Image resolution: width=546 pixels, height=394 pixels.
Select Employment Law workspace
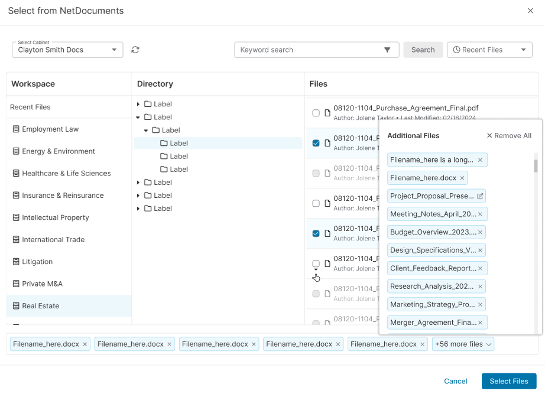(69, 129)
